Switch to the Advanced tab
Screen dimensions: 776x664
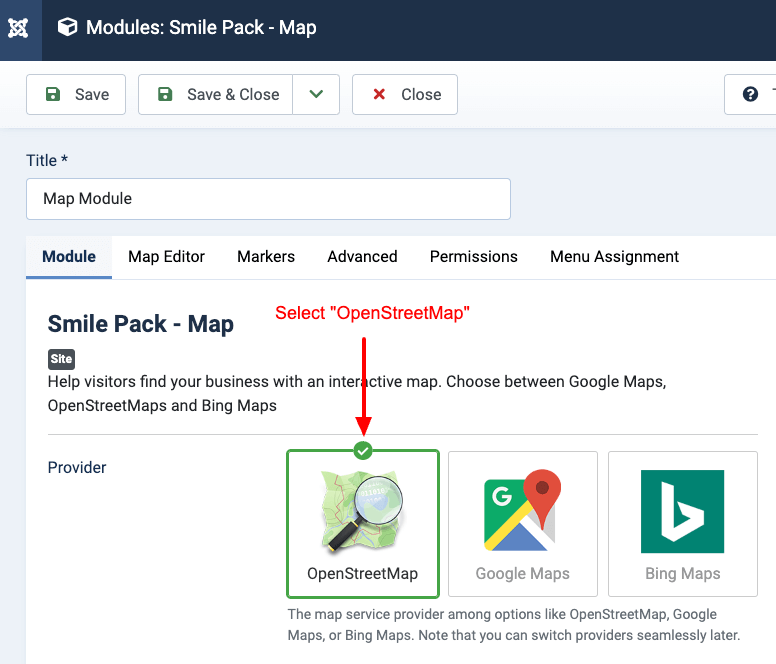point(362,257)
